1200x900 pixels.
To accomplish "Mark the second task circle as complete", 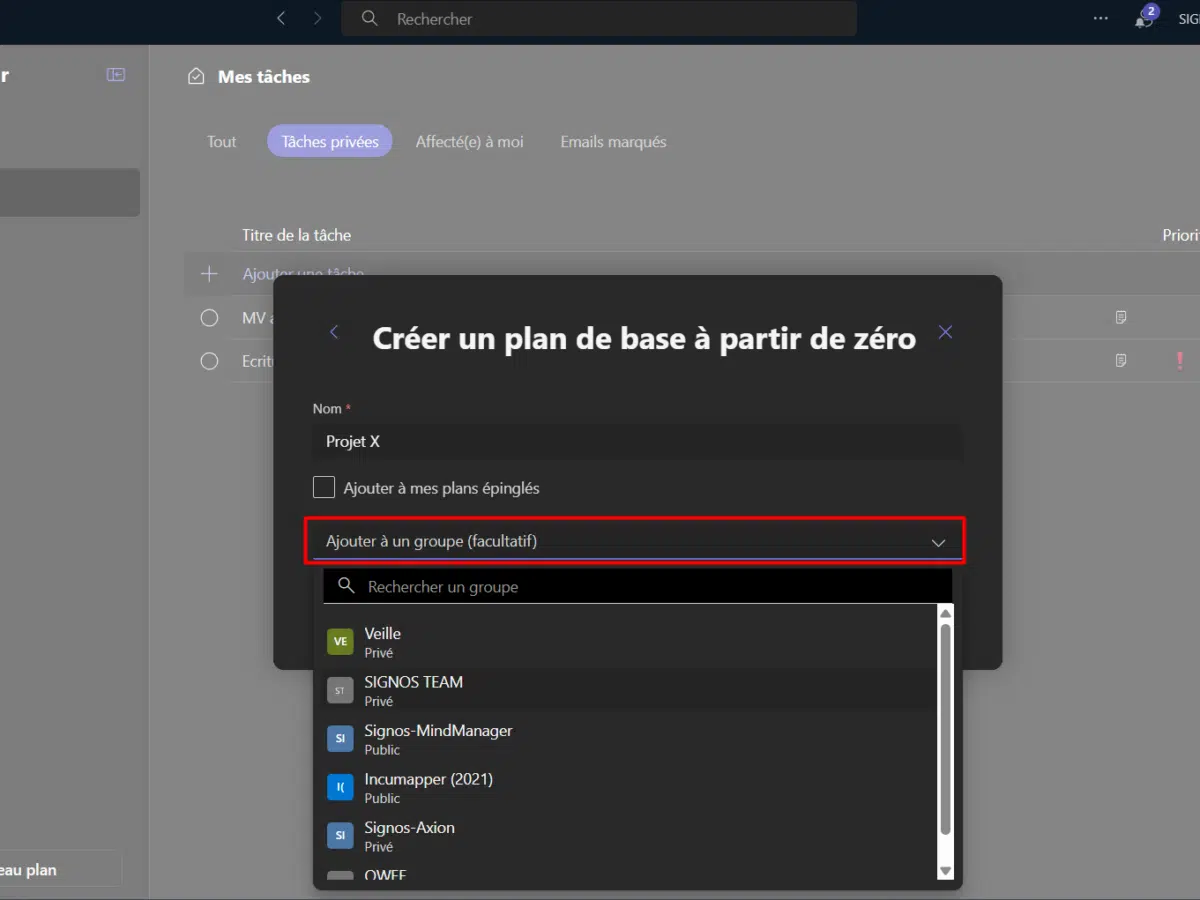I will [x=209, y=361].
